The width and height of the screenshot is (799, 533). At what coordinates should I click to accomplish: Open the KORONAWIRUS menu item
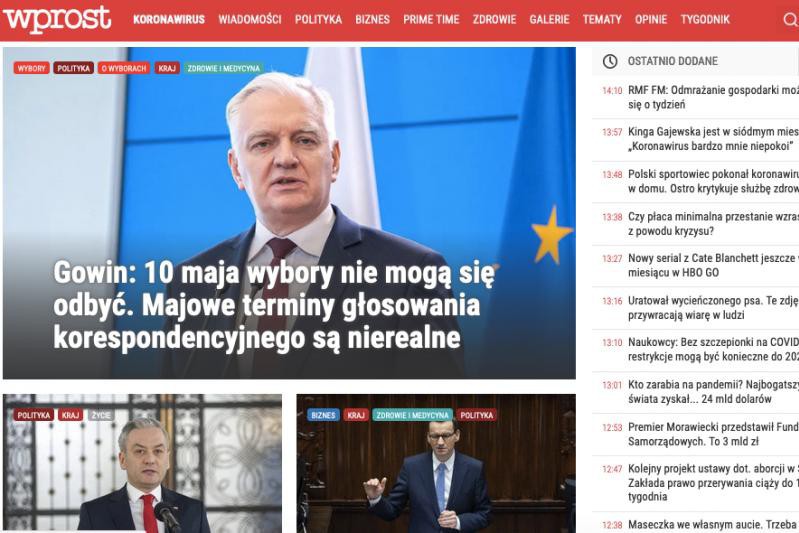[x=169, y=19]
